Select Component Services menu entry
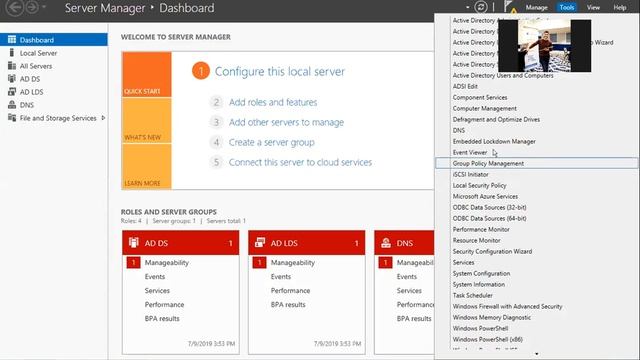The image size is (640, 360). 480,98
